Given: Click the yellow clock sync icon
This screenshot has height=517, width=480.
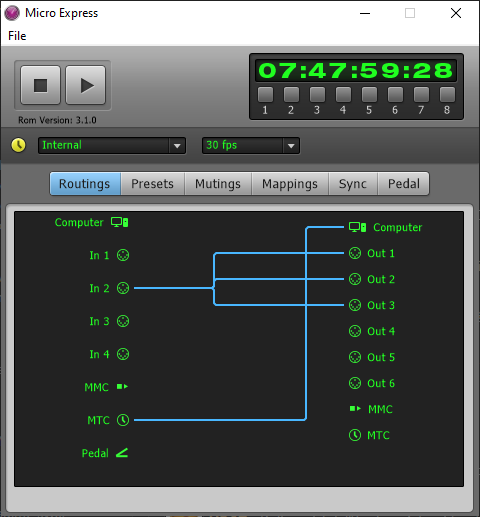Looking at the screenshot, I should click(x=18, y=145).
